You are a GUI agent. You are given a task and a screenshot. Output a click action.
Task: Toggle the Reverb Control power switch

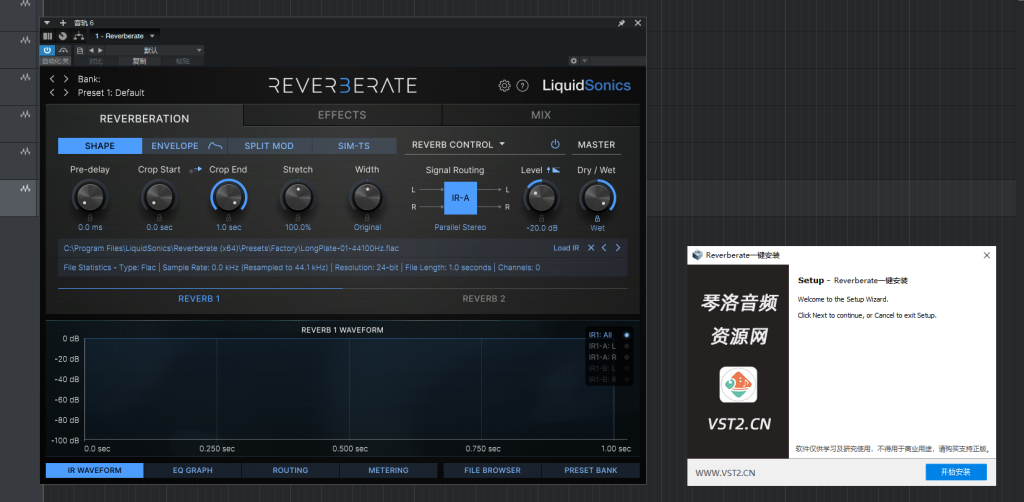pos(555,145)
